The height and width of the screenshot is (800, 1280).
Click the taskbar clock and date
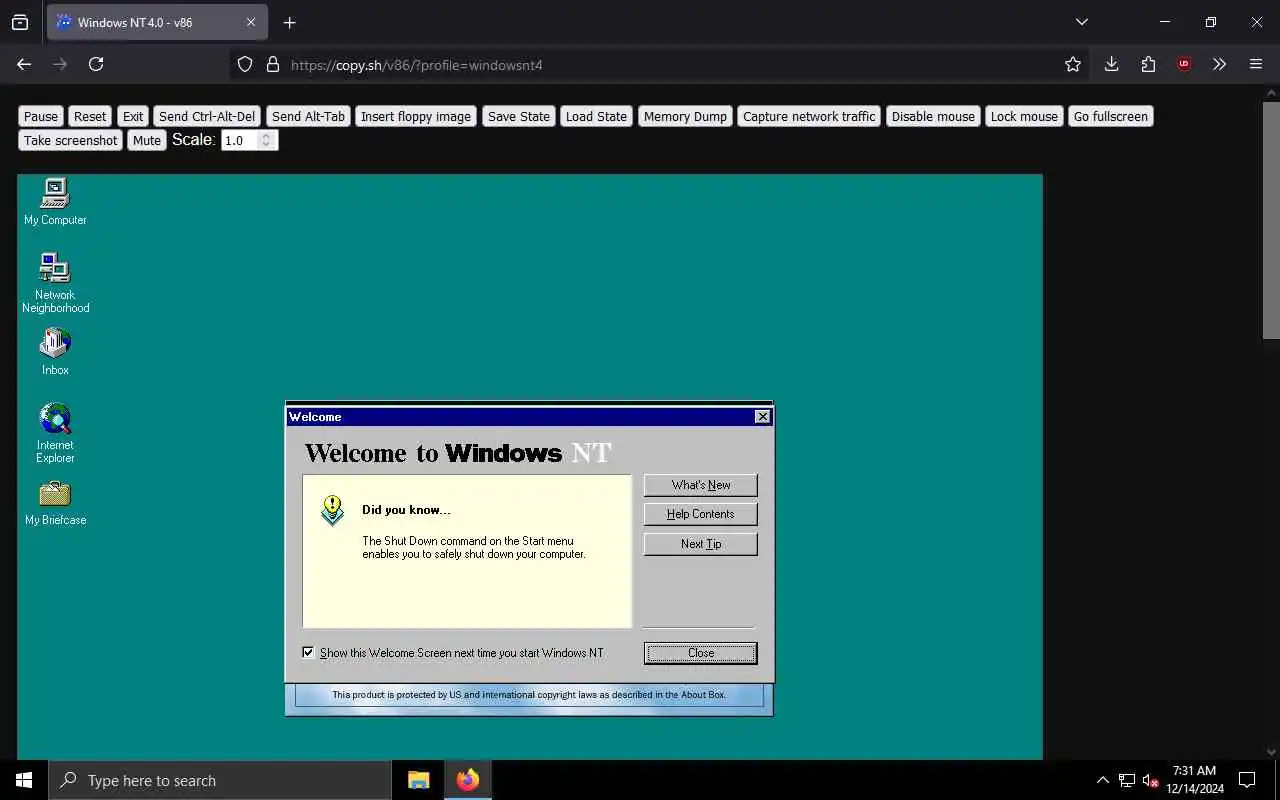point(1194,780)
